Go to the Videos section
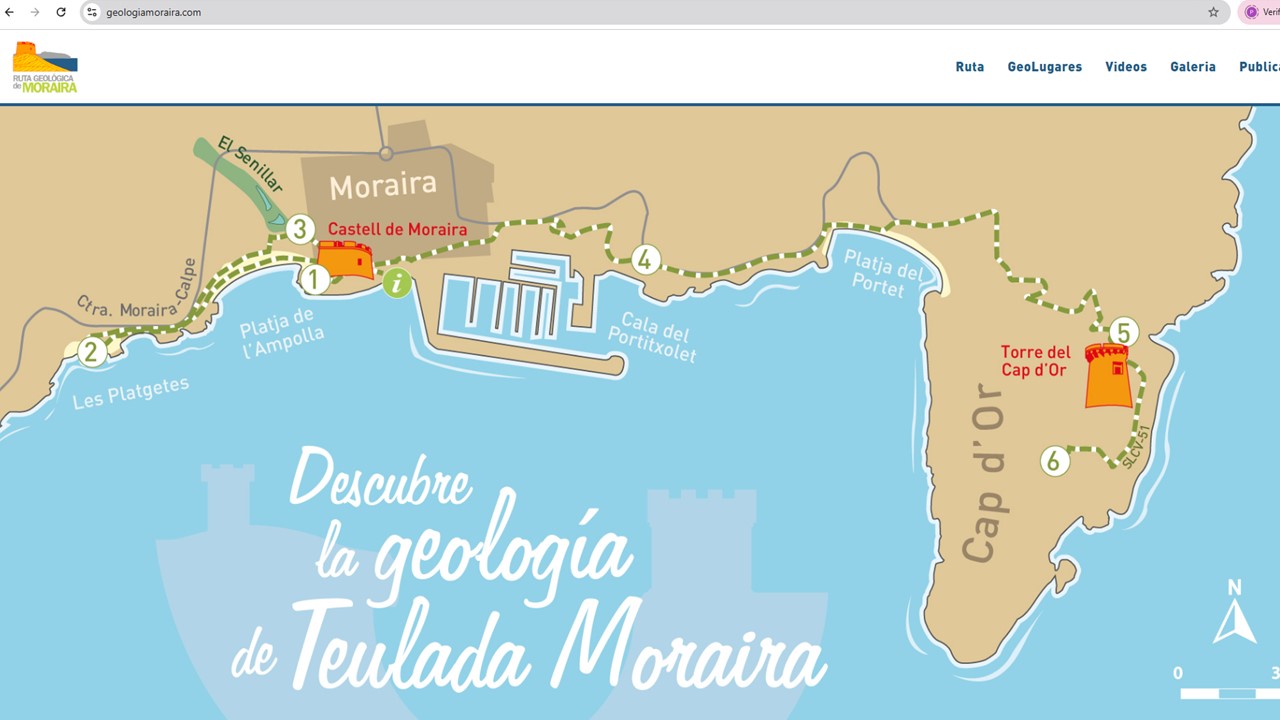1280x720 pixels. coord(1126,66)
